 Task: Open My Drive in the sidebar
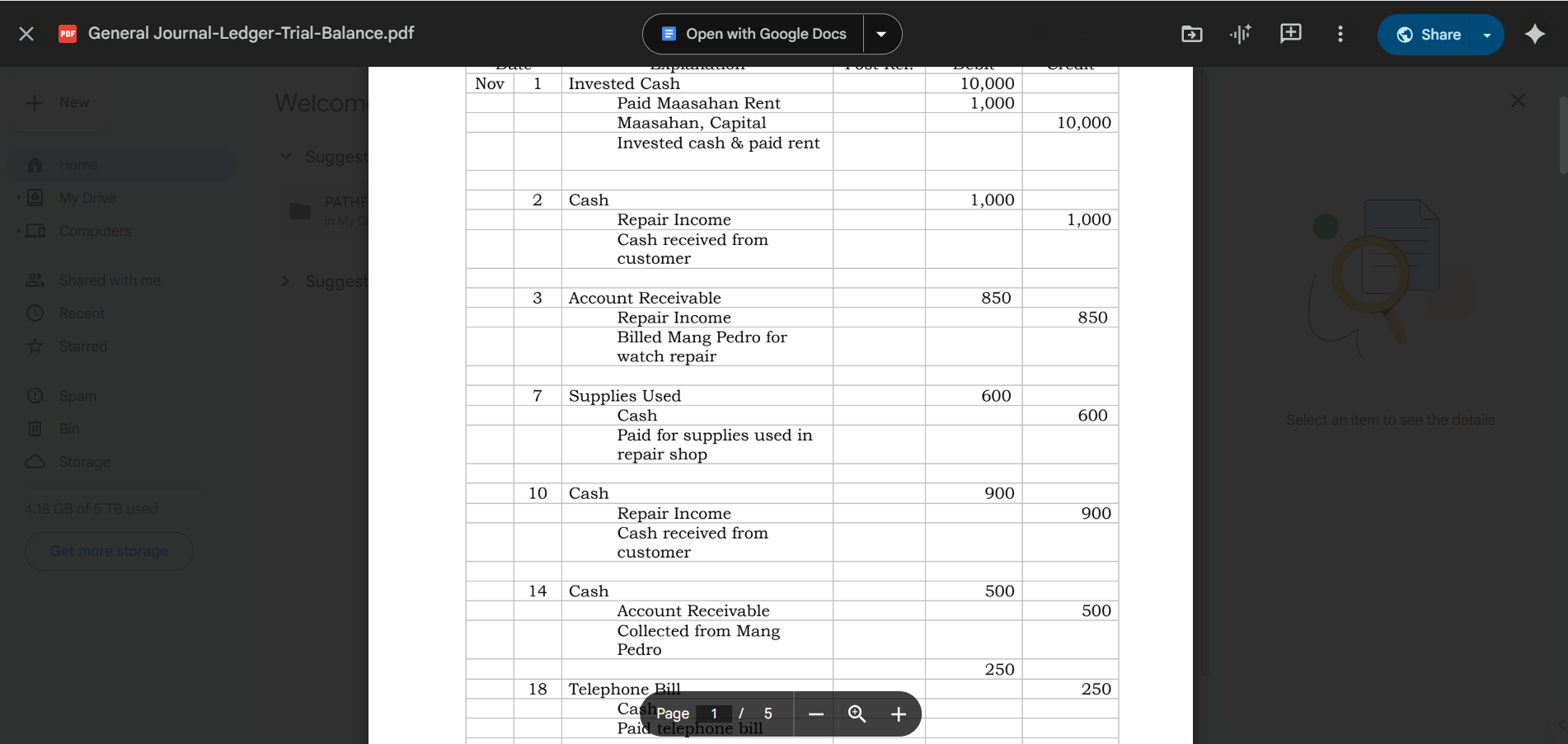(87, 198)
